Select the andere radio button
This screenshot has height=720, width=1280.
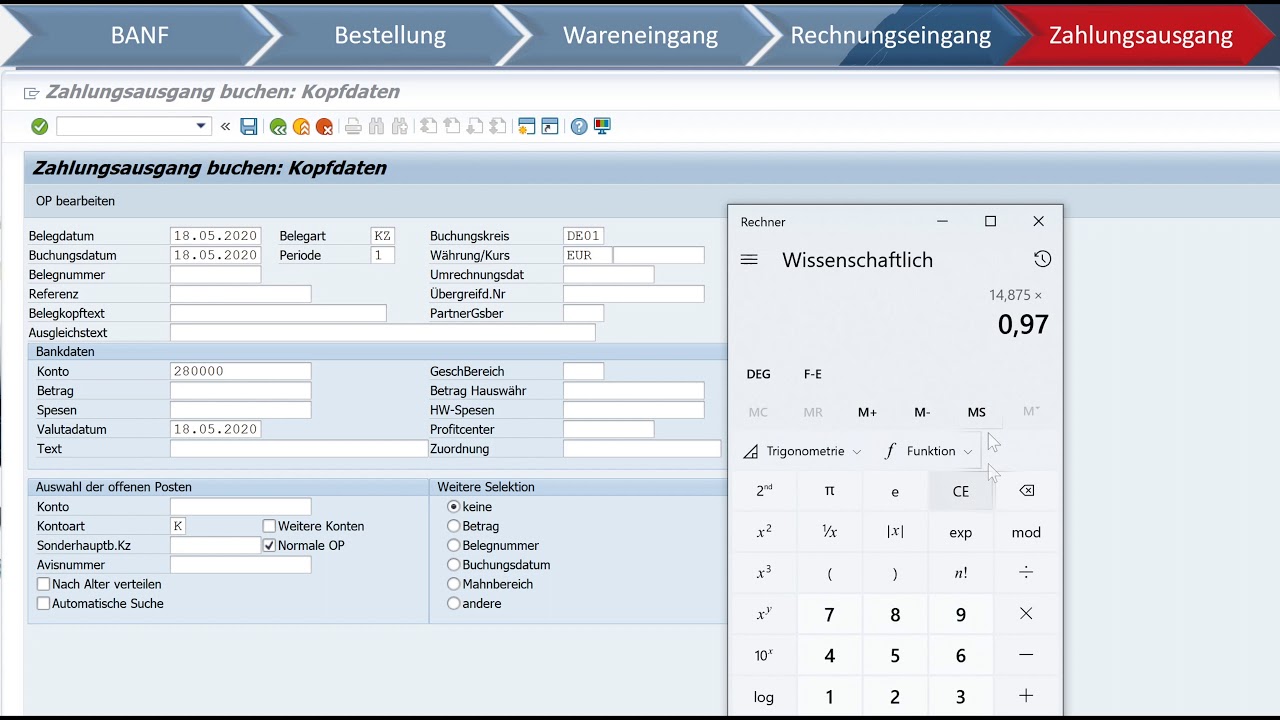point(453,603)
